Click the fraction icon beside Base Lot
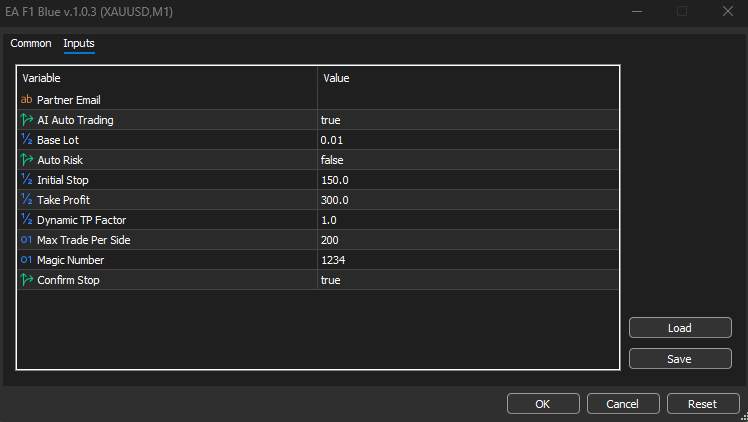748x422 pixels. tap(26, 140)
